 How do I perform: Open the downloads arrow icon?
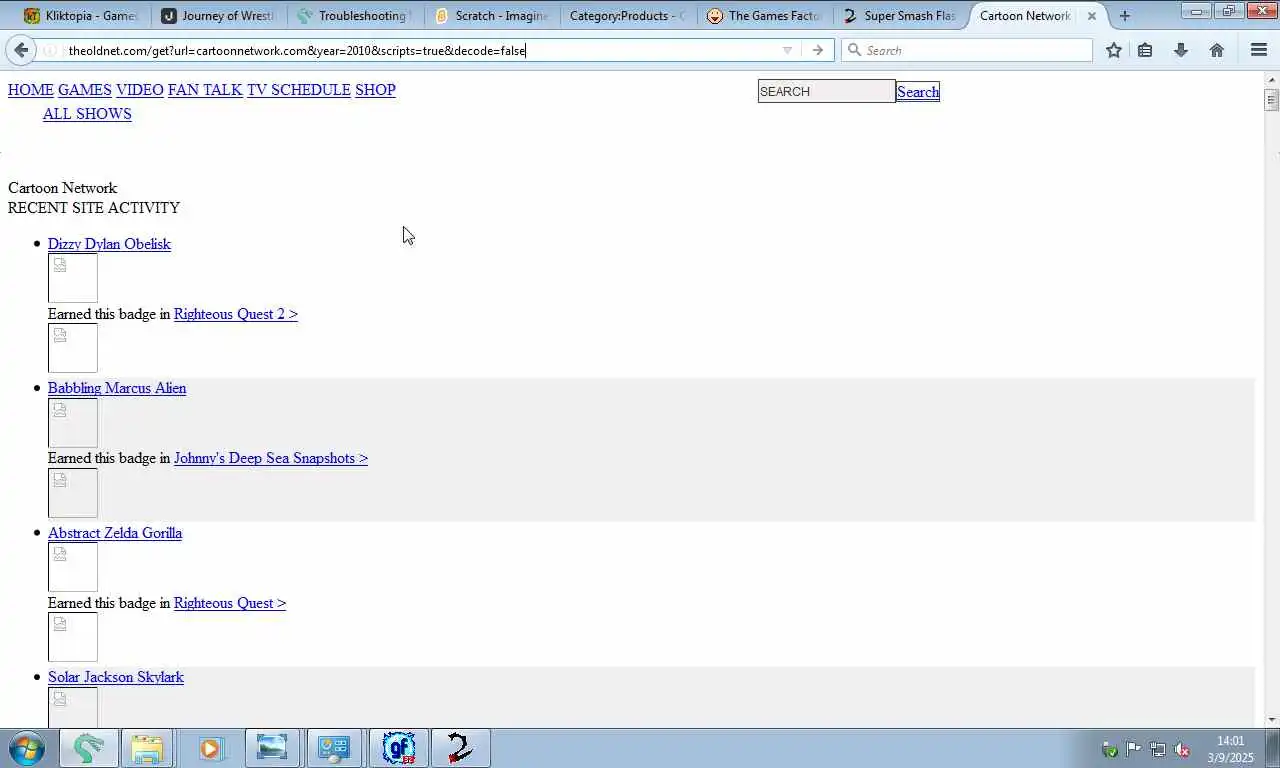pyautogui.click(x=1181, y=50)
